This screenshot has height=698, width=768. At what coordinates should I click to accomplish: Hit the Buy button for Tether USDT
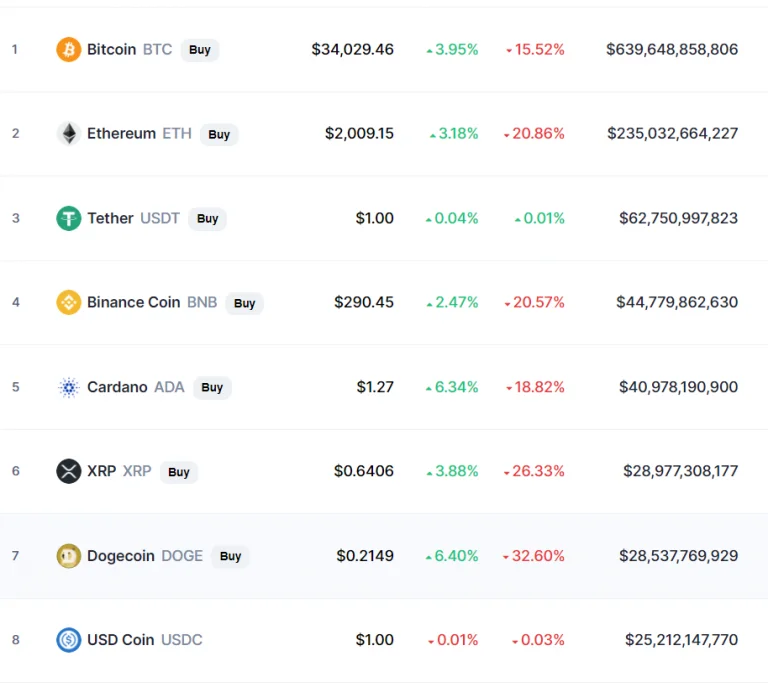tap(207, 218)
